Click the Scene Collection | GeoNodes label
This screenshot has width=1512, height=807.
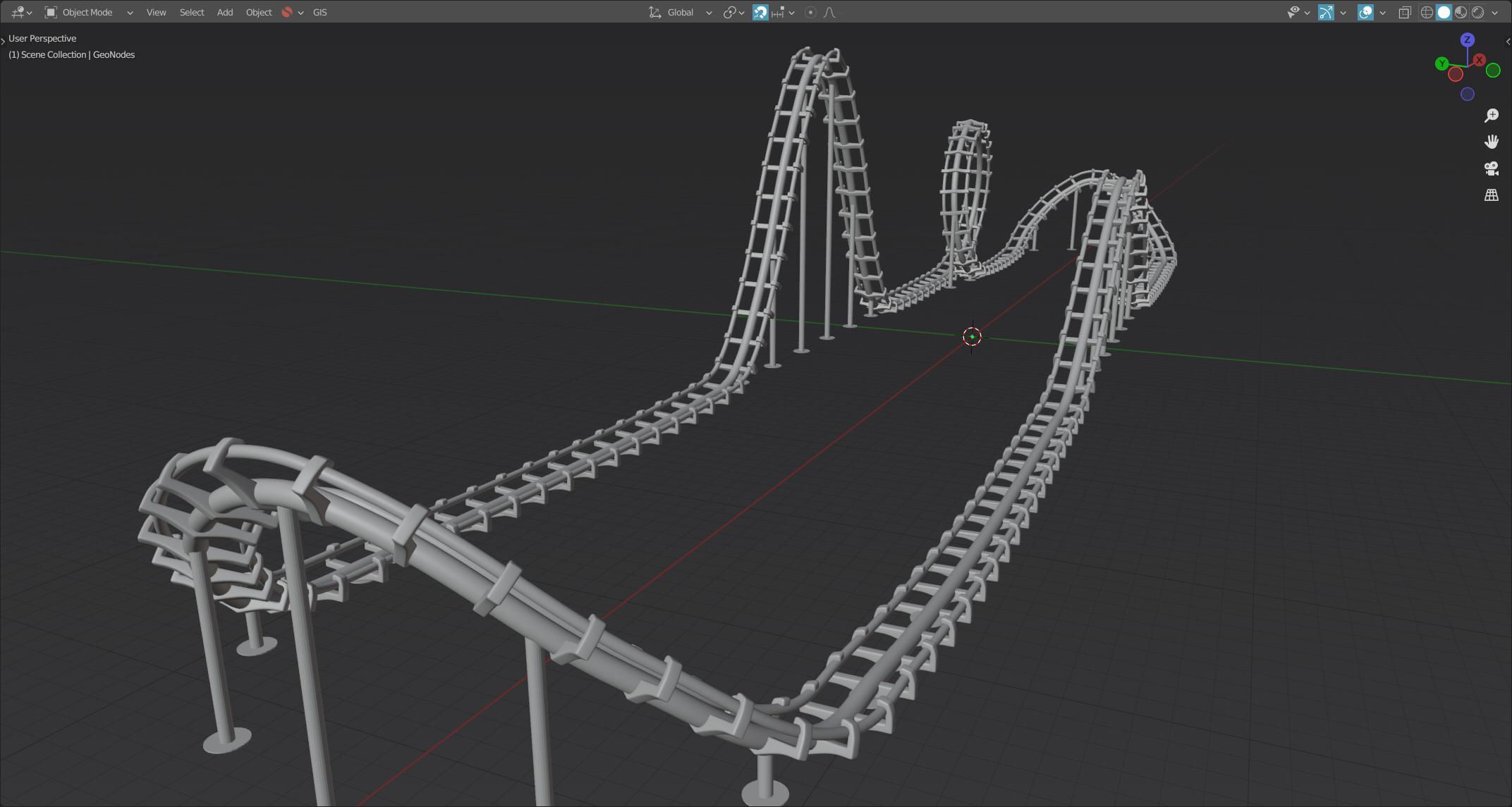[71, 54]
